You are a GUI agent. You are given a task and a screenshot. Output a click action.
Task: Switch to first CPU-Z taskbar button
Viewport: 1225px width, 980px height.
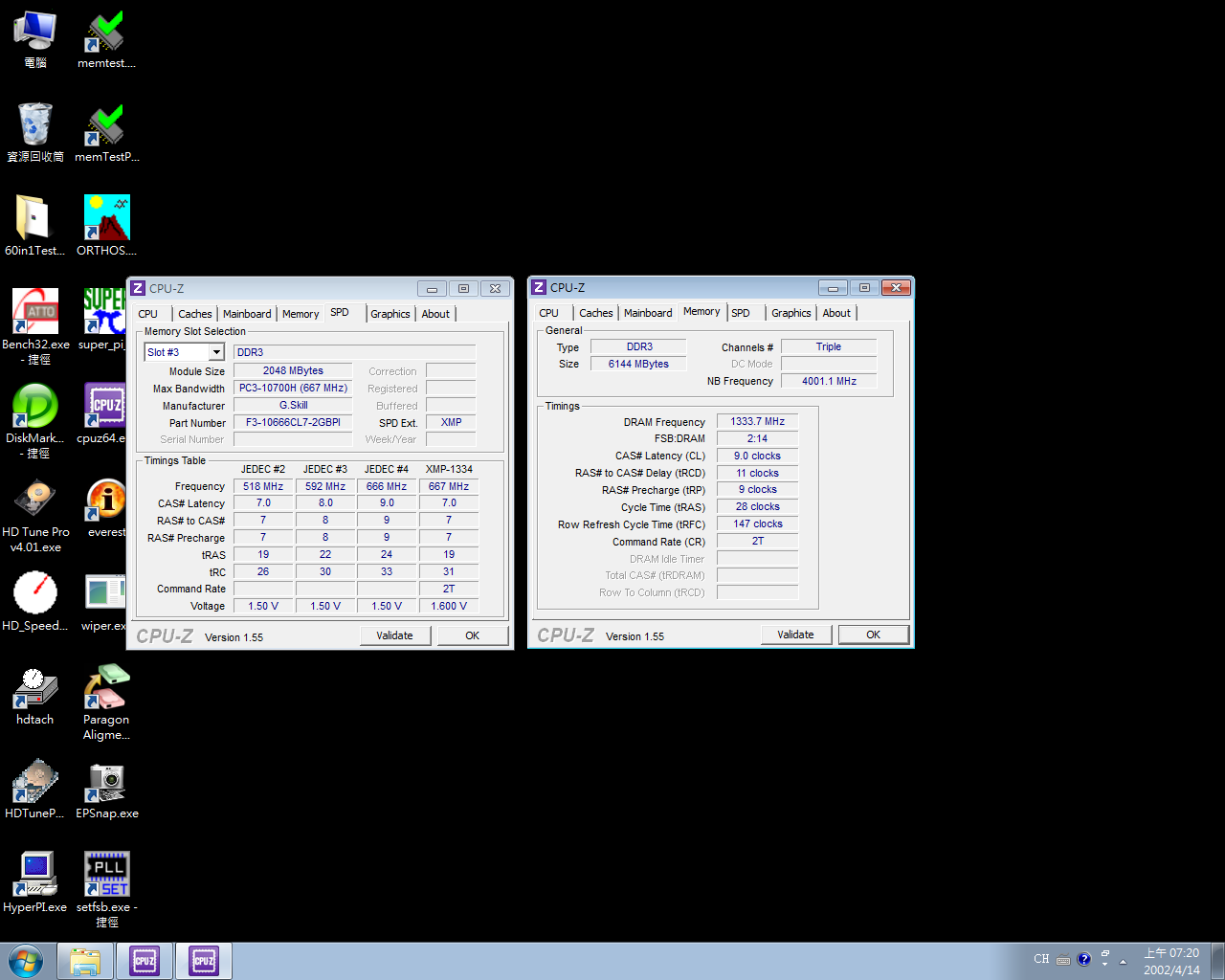pos(145,961)
